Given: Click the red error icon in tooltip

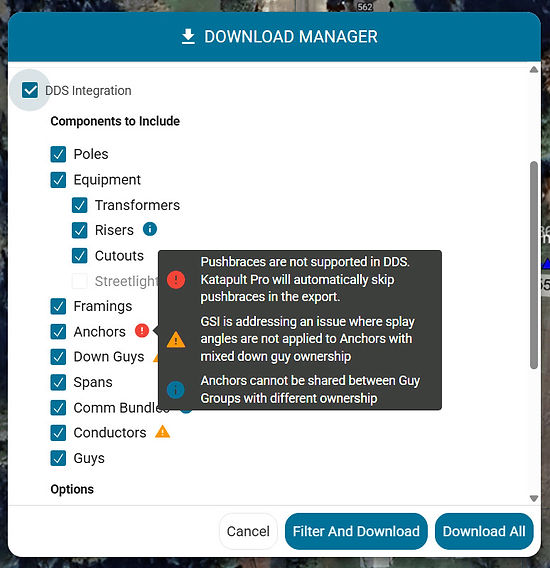Looking at the screenshot, I should 176,280.
